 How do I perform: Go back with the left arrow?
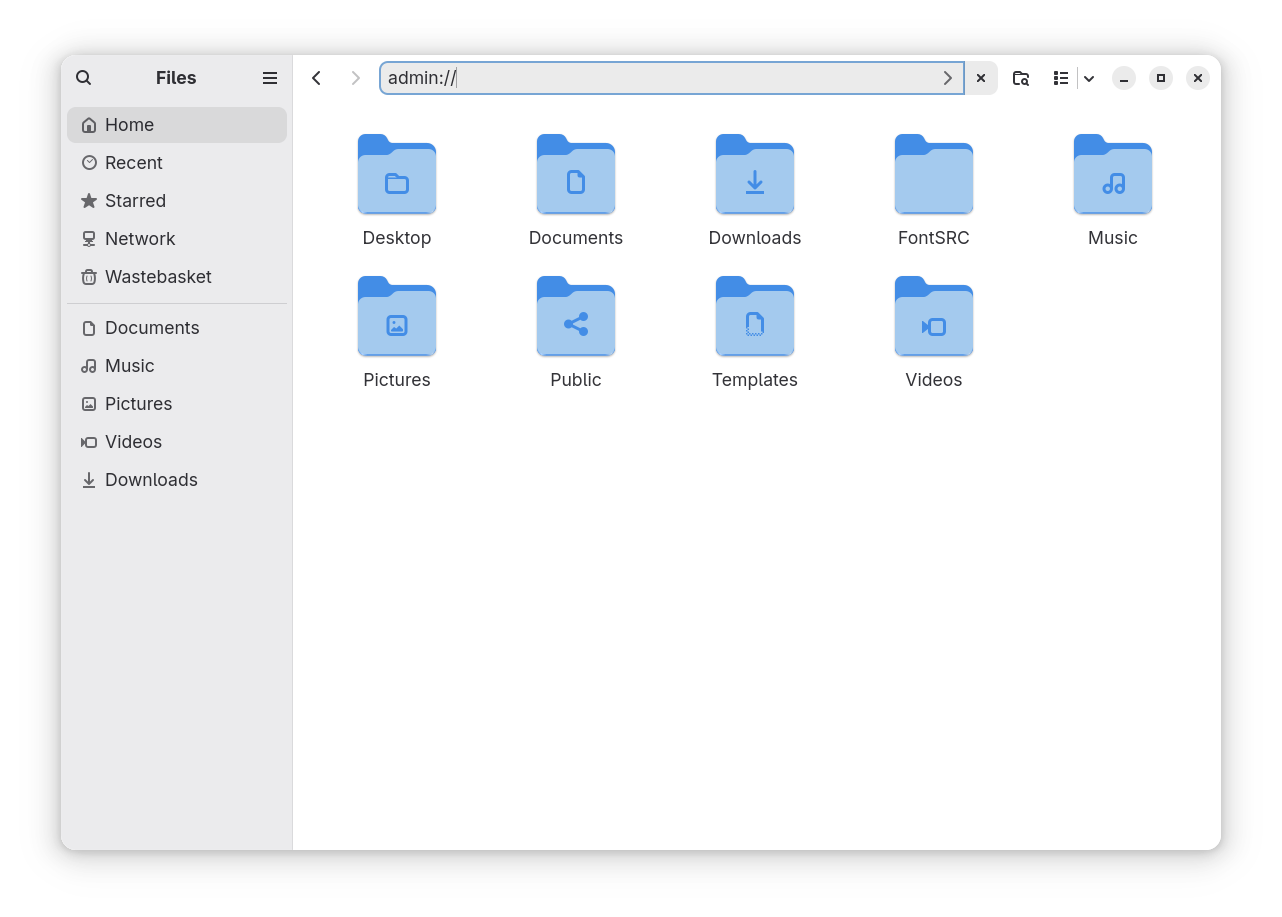tap(317, 78)
